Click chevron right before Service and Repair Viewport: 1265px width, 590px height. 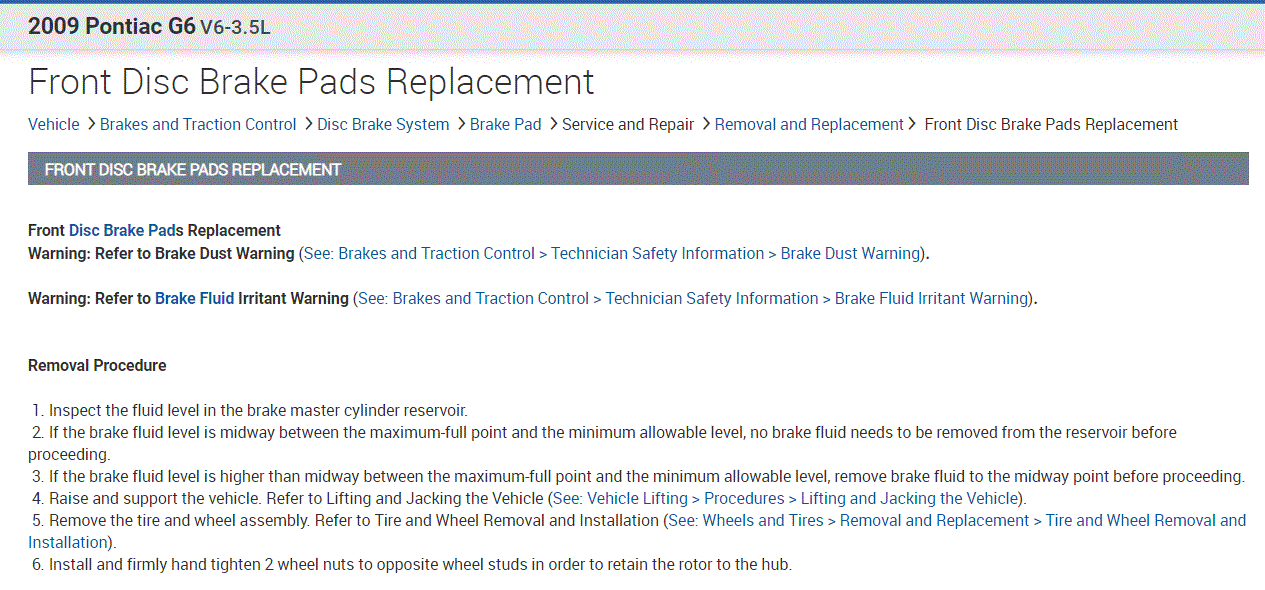(553, 124)
